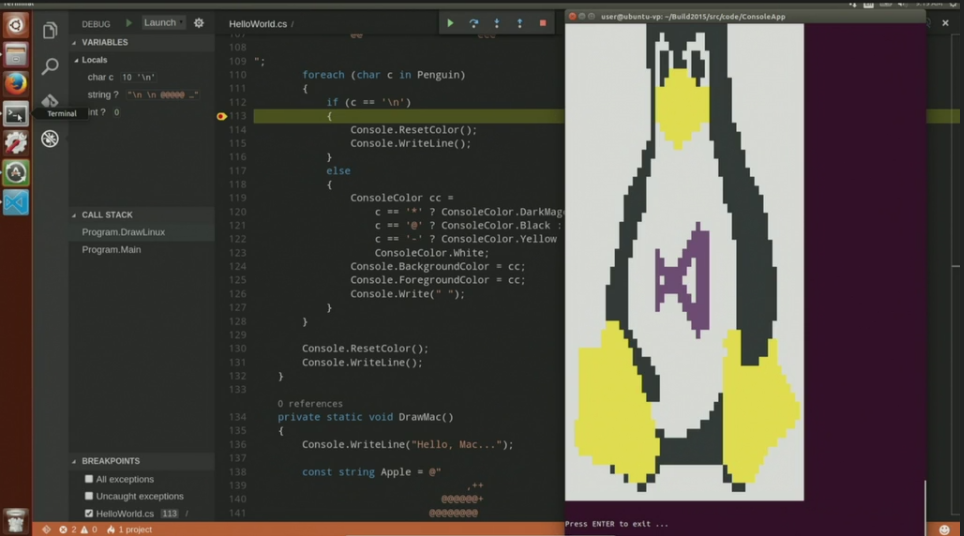Continue execution in debug toolbar
Viewport: 964px width, 536px height.
450,23
